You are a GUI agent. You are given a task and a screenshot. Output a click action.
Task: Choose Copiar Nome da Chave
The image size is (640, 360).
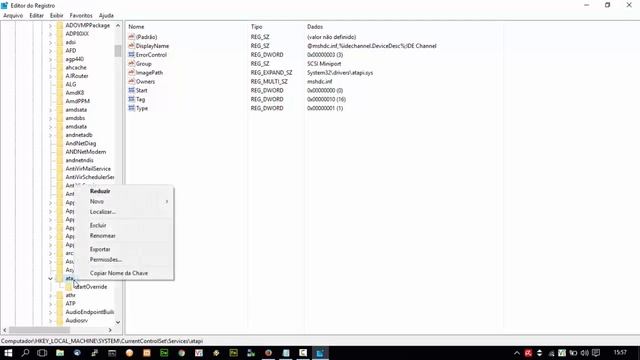pyautogui.click(x=124, y=273)
